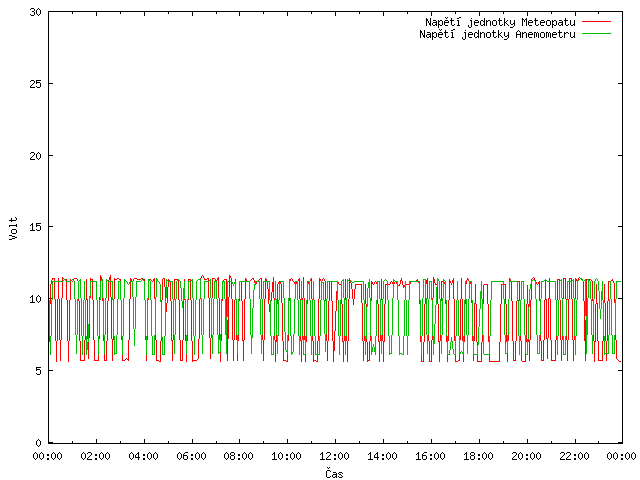Click the x-axis time label 20:00
Image resolution: width=640 pixels, height=480 pixels.
pos(527,456)
